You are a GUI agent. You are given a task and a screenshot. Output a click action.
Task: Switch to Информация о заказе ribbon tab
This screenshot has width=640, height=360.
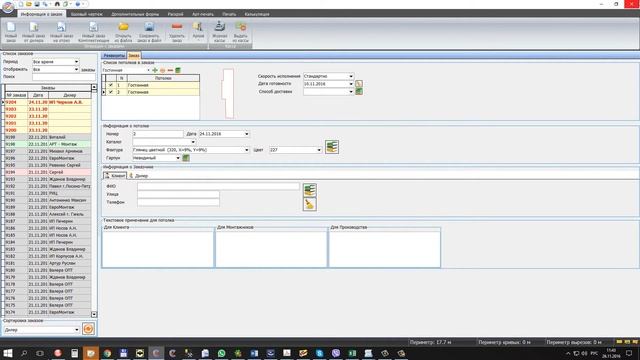pyautogui.click(x=42, y=14)
